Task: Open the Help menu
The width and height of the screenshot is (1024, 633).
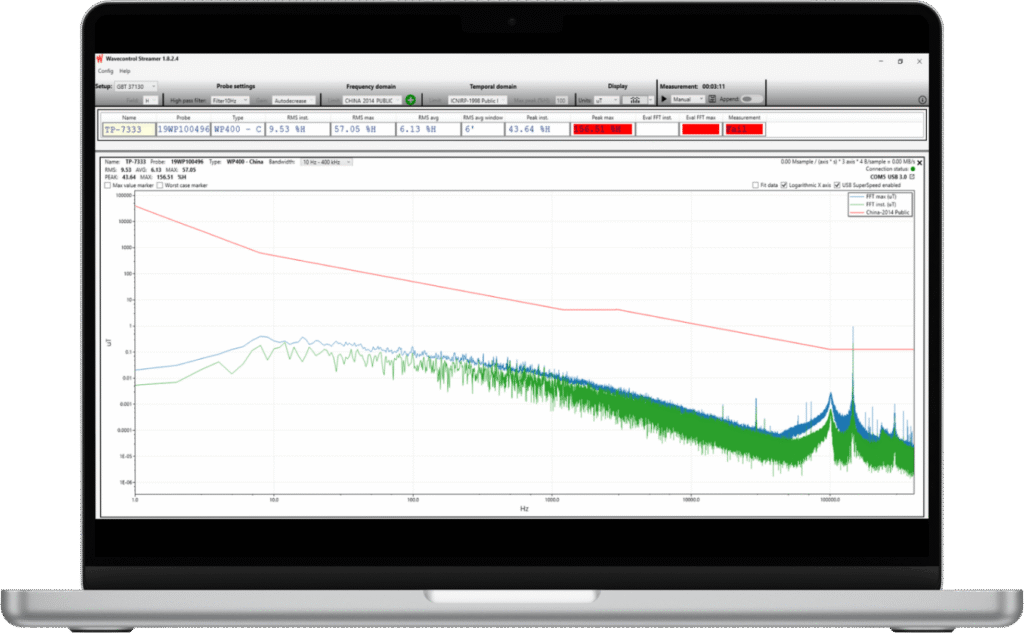Action: click(x=125, y=71)
